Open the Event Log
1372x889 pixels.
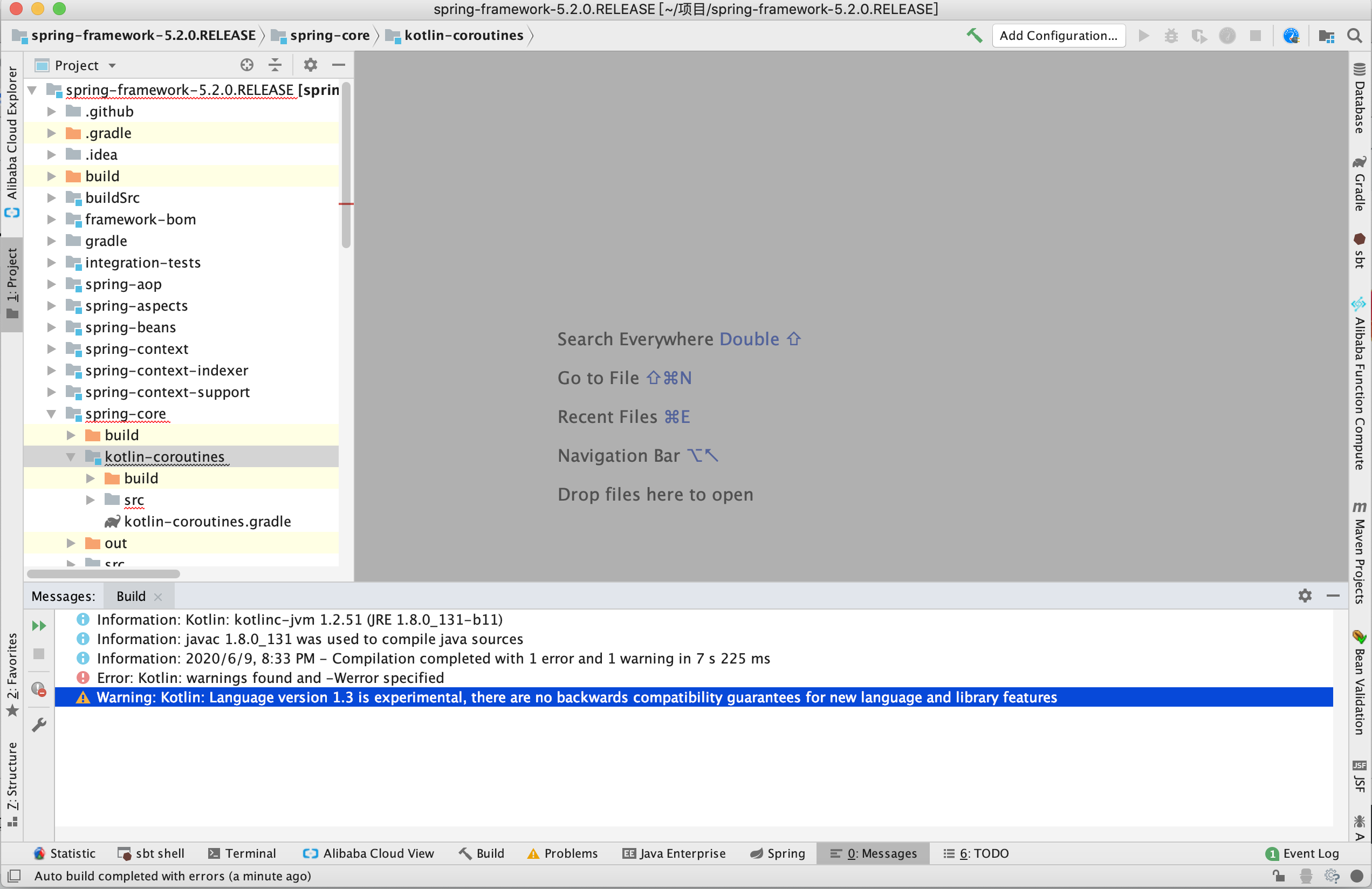(x=1302, y=853)
